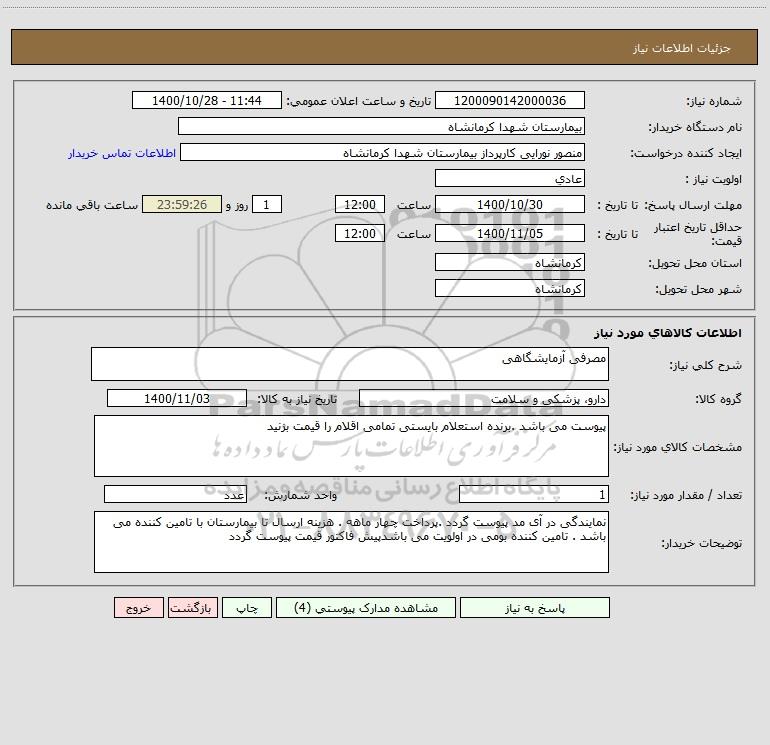This screenshot has height=745, width=770.
Task: Click the 'جزئیات اطلاعات نیاز' header title
Action: click(x=682, y=48)
